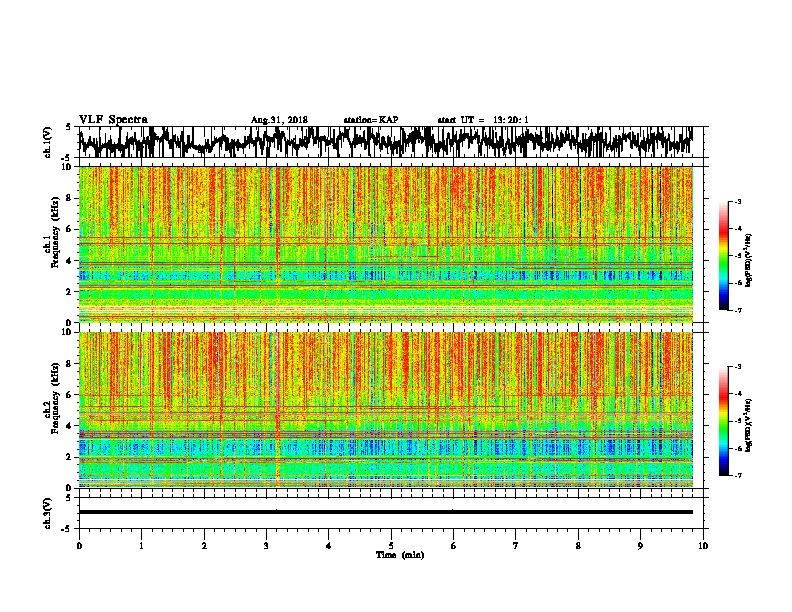This screenshot has width=792, height=612.
Task: Click the time axis tick label "4"
Action: [329, 546]
